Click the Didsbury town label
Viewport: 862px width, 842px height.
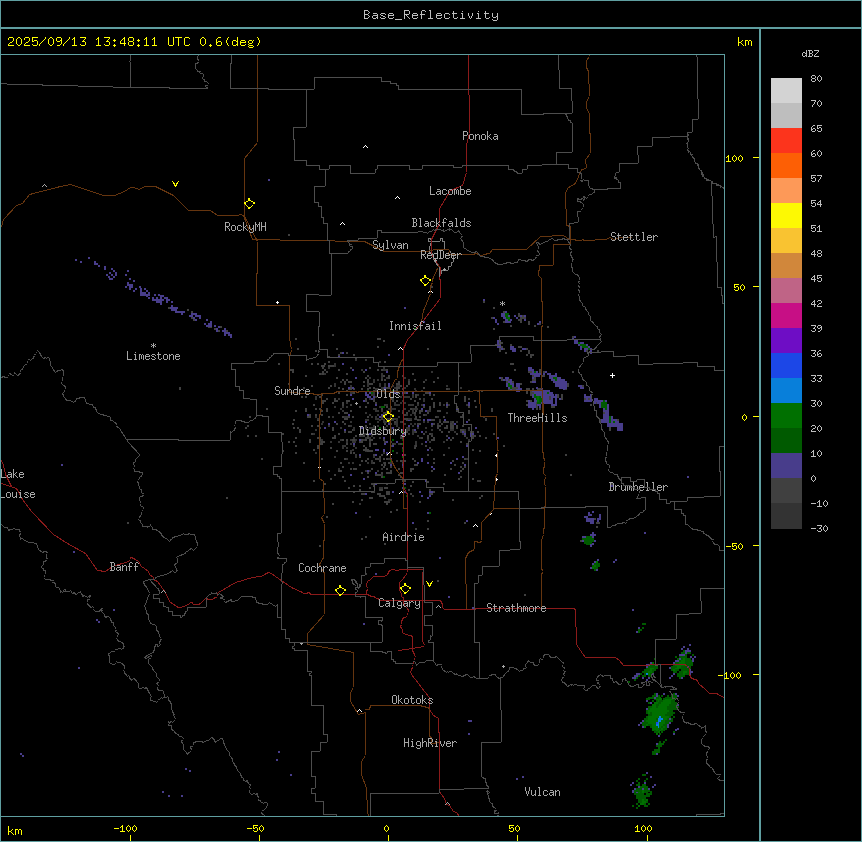(x=383, y=431)
